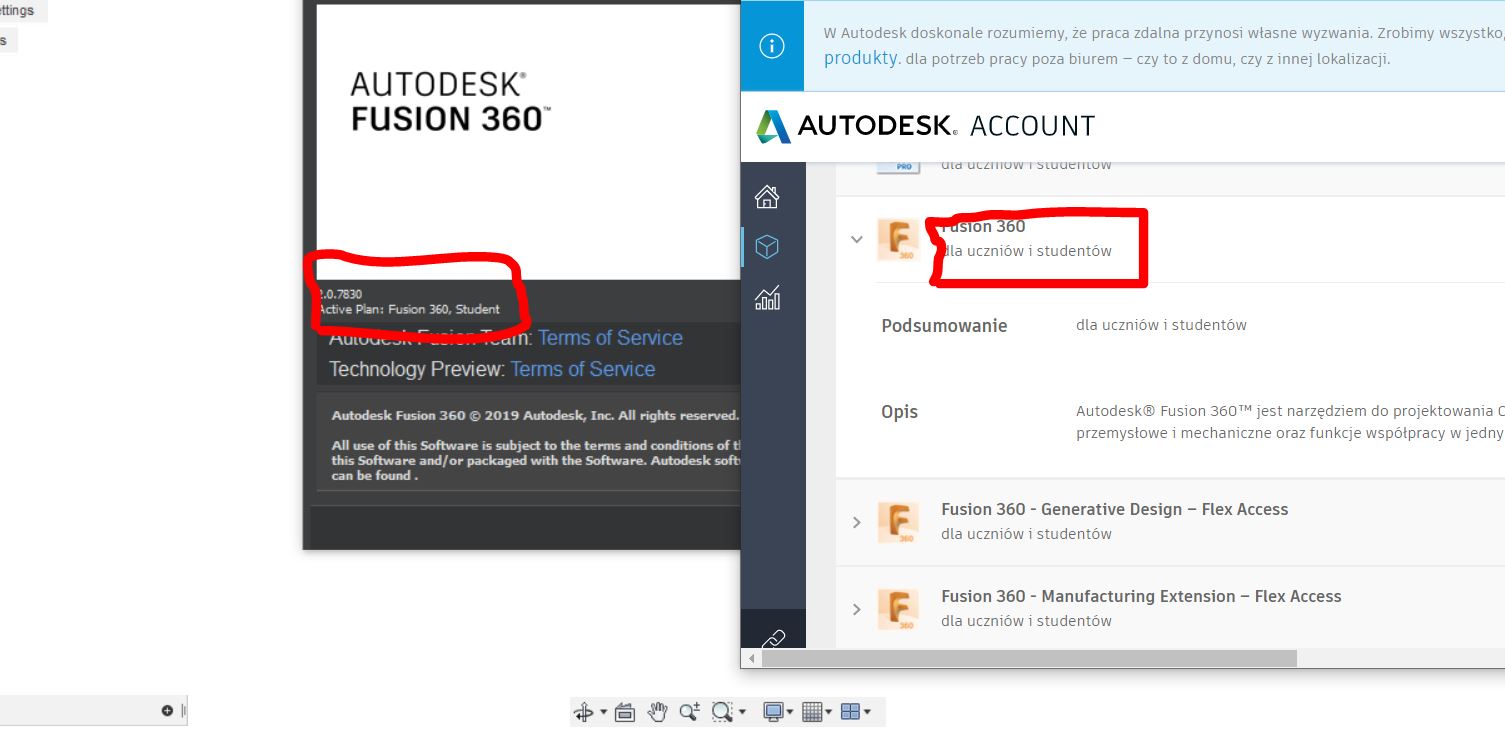The image size is (1505, 729).
Task: Go to Home in Autodesk Account sidebar
Action: 767,196
